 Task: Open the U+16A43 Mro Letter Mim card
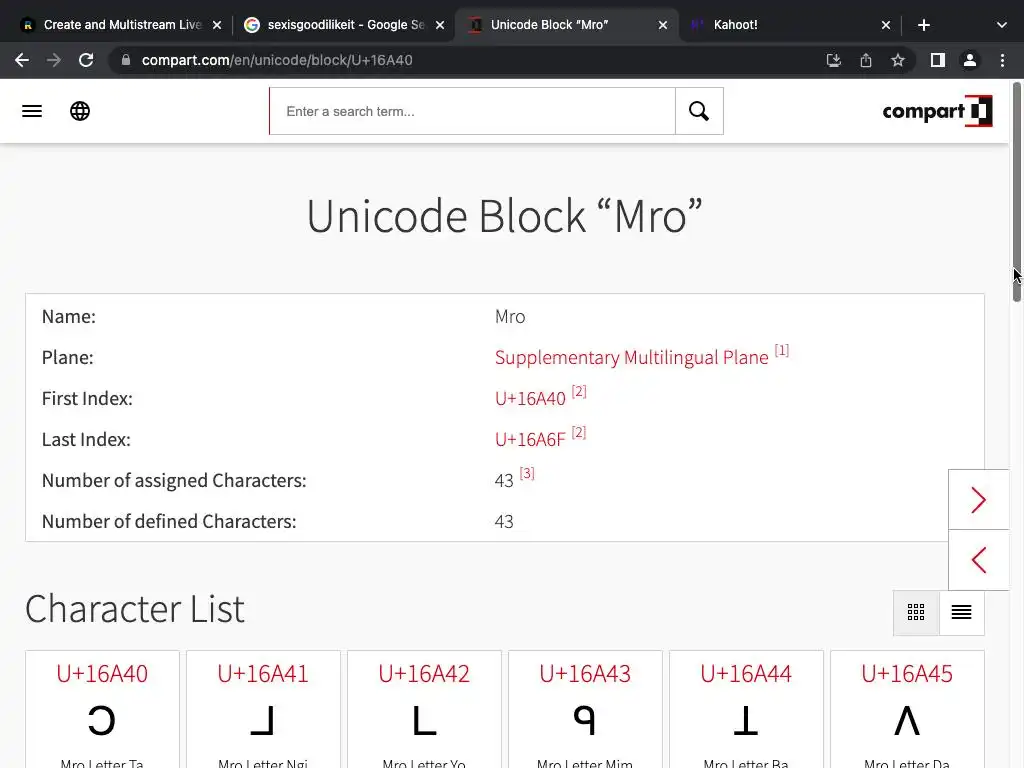tap(585, 710)
